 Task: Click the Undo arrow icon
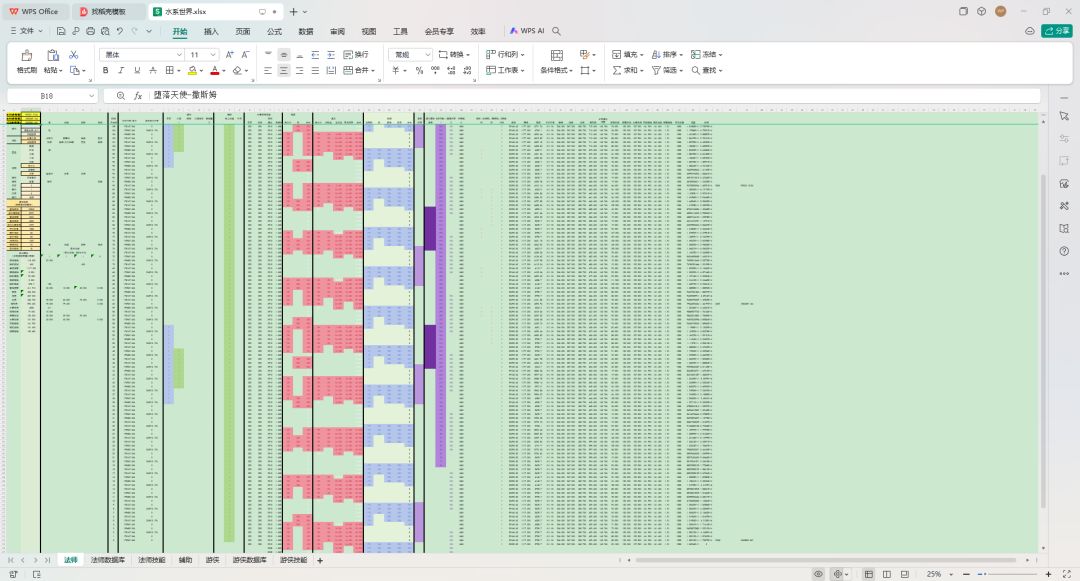(120, 31)
